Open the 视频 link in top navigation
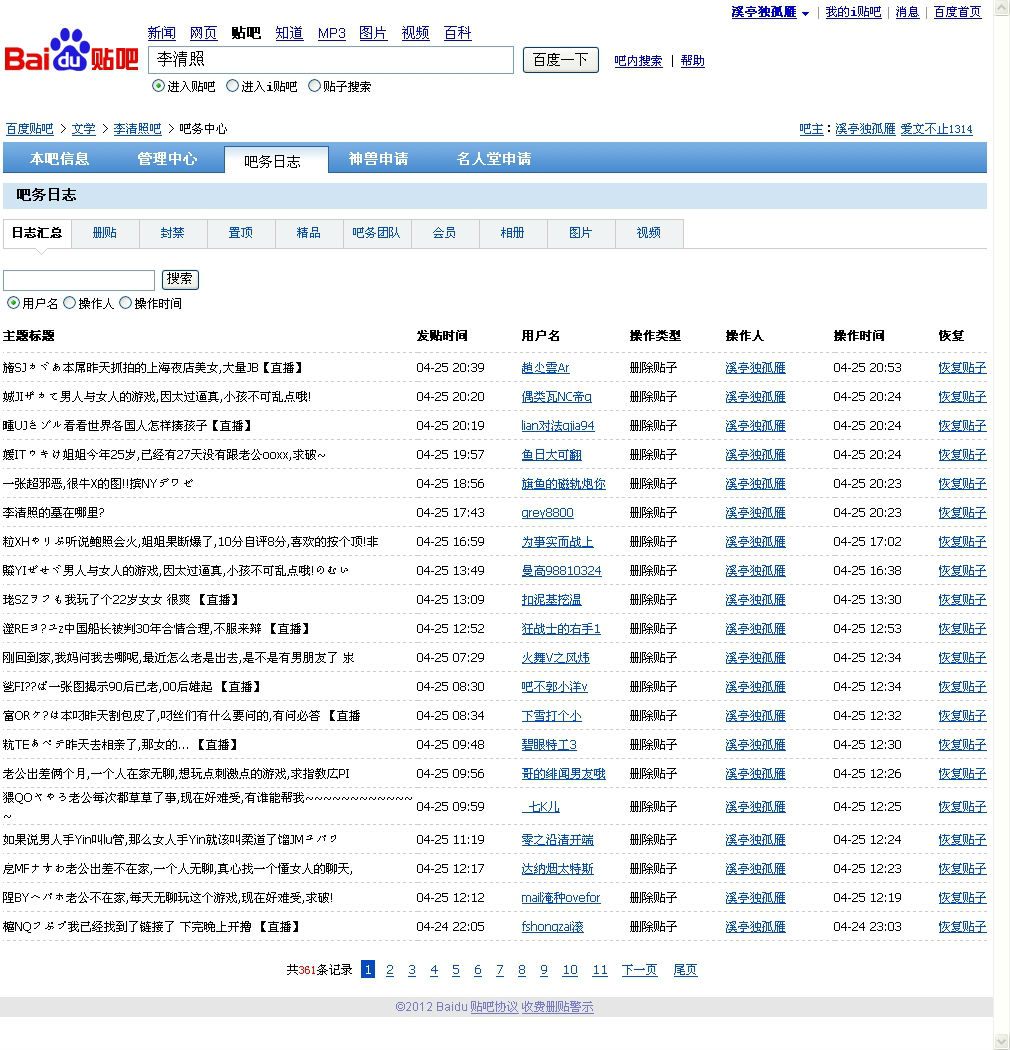 pyautogui.click(x=415, y=33)
